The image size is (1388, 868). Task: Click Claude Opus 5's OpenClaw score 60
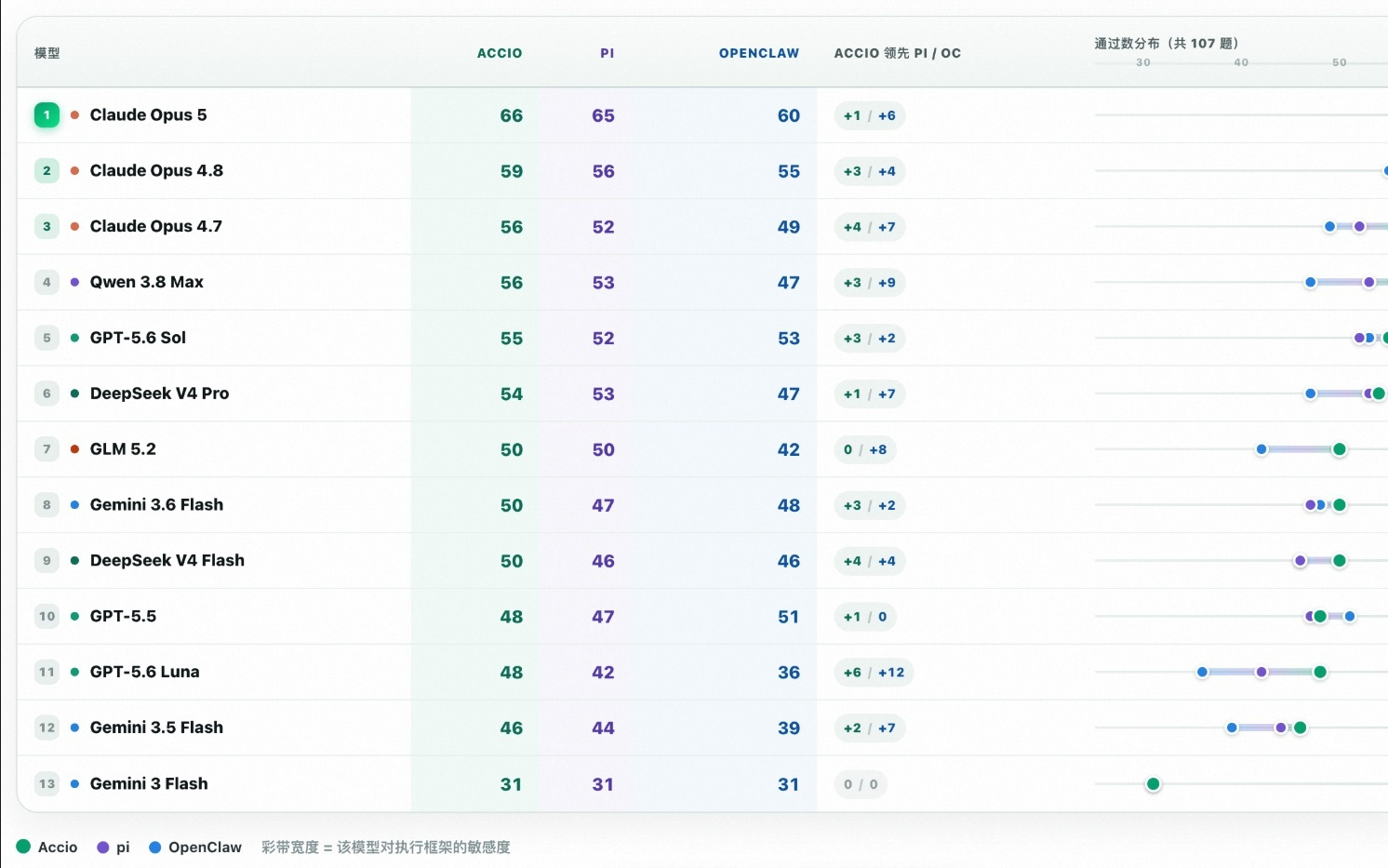789,116
